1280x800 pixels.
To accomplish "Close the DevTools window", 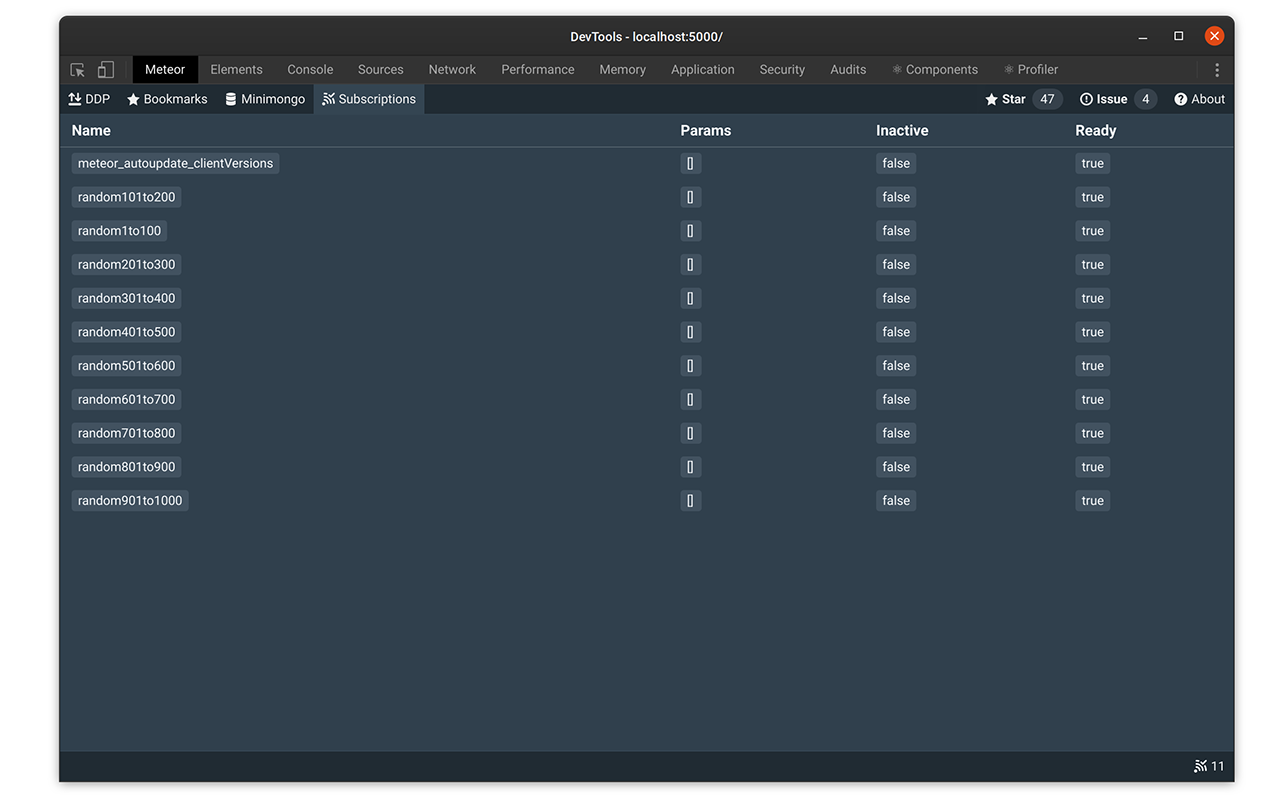I will 1214,36.
